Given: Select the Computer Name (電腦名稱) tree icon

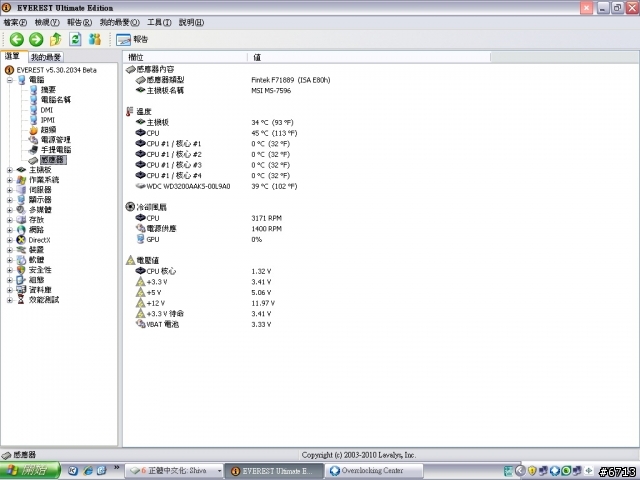Looking at the screenshot, I should click(34, 100).
